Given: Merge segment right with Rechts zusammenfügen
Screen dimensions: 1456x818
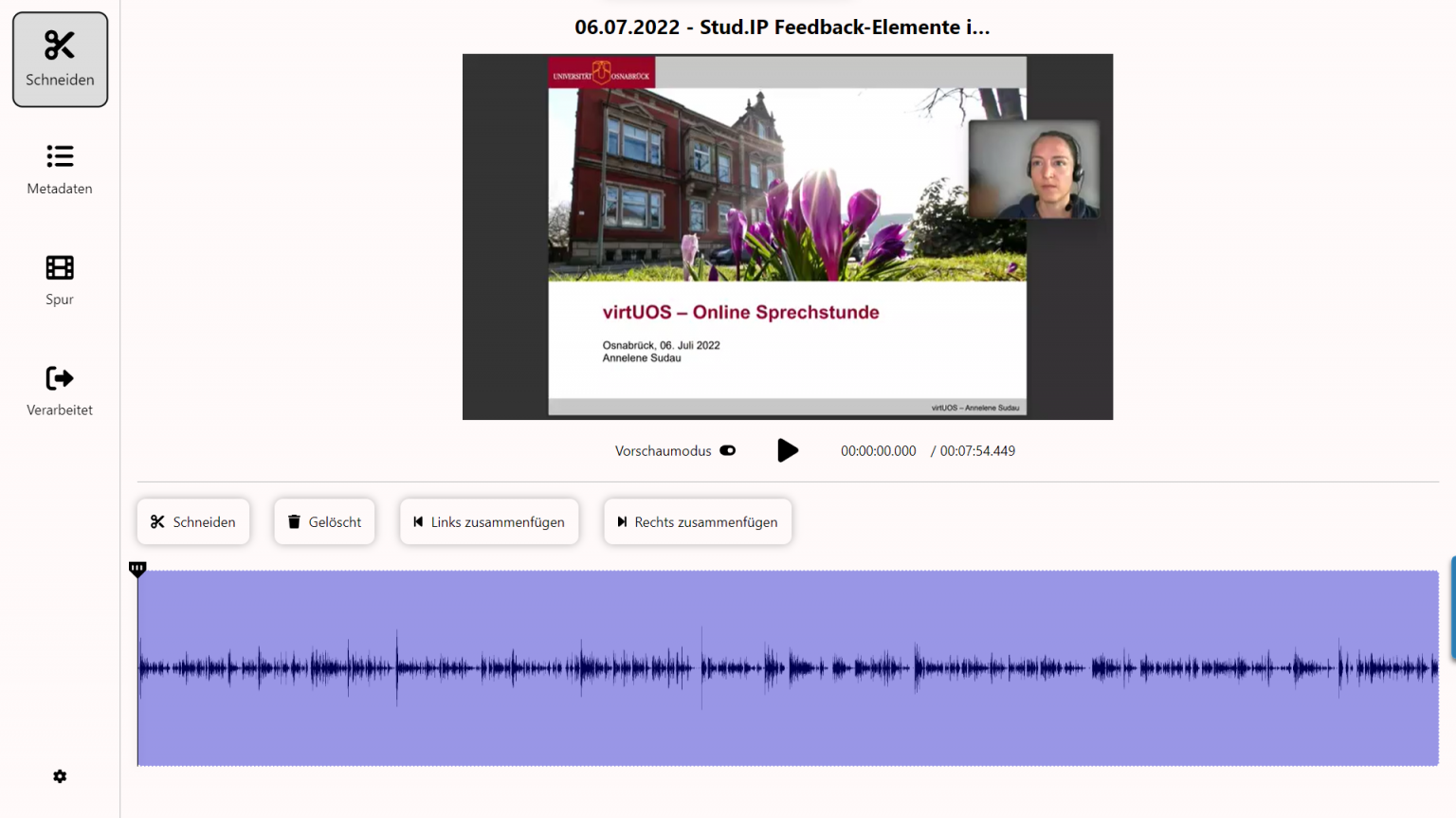Looking at the screenshot, I should pyautogui.click(x=698, y=520).
